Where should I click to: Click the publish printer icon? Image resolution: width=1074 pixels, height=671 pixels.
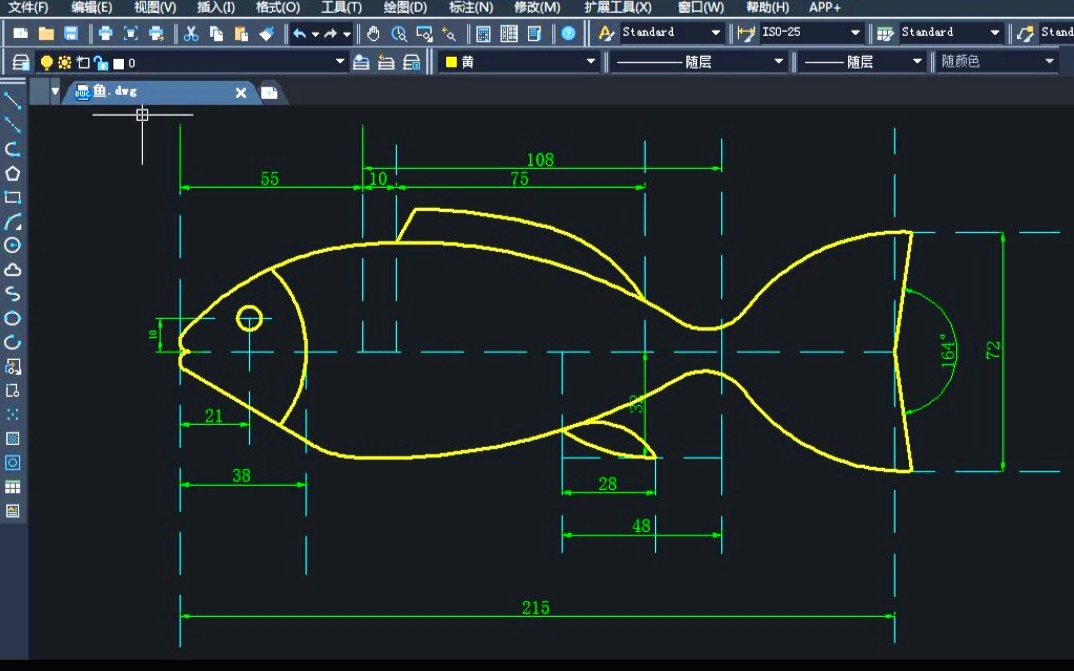(x=156, y=33)
